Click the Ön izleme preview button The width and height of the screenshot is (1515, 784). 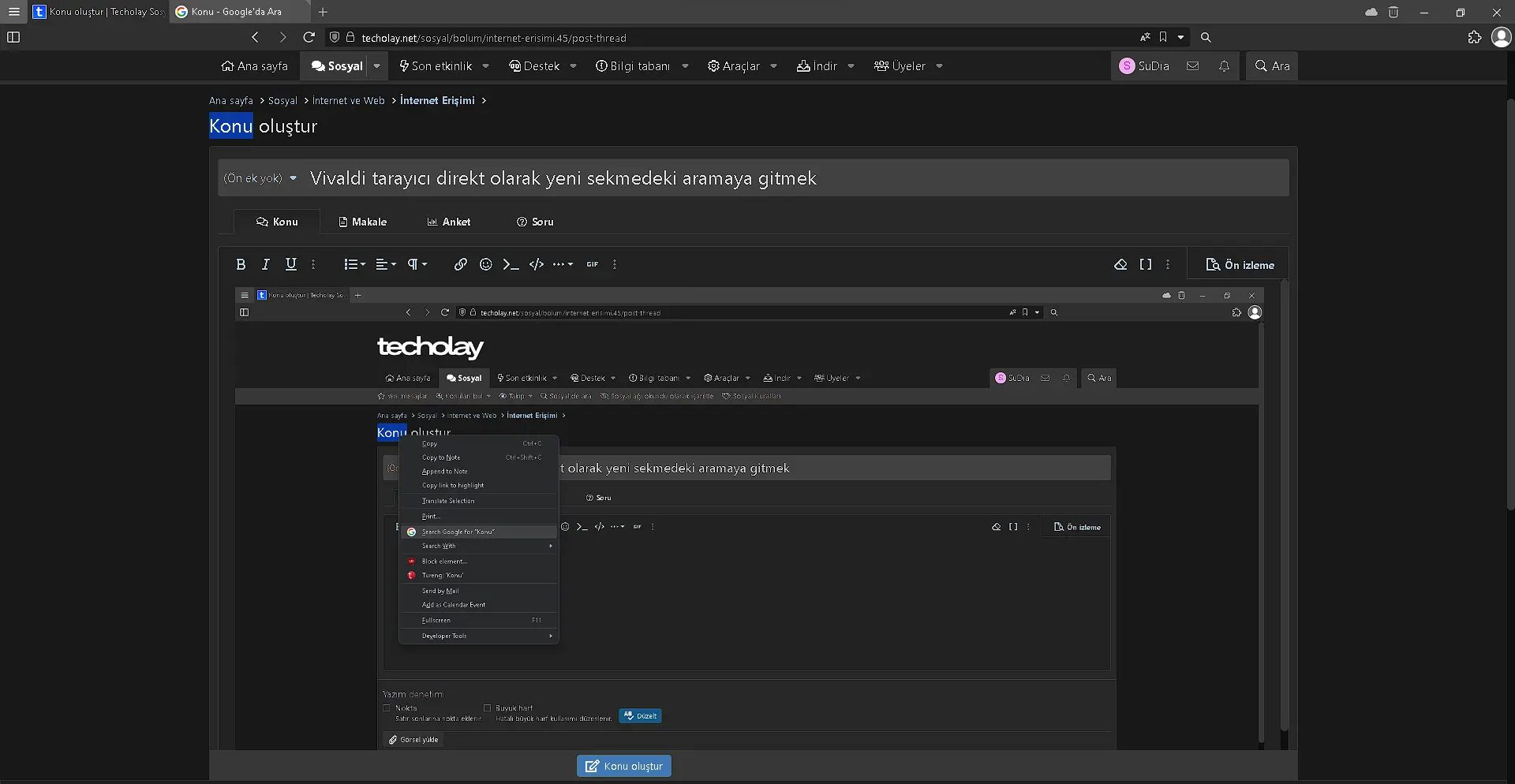click(1240, 265)
